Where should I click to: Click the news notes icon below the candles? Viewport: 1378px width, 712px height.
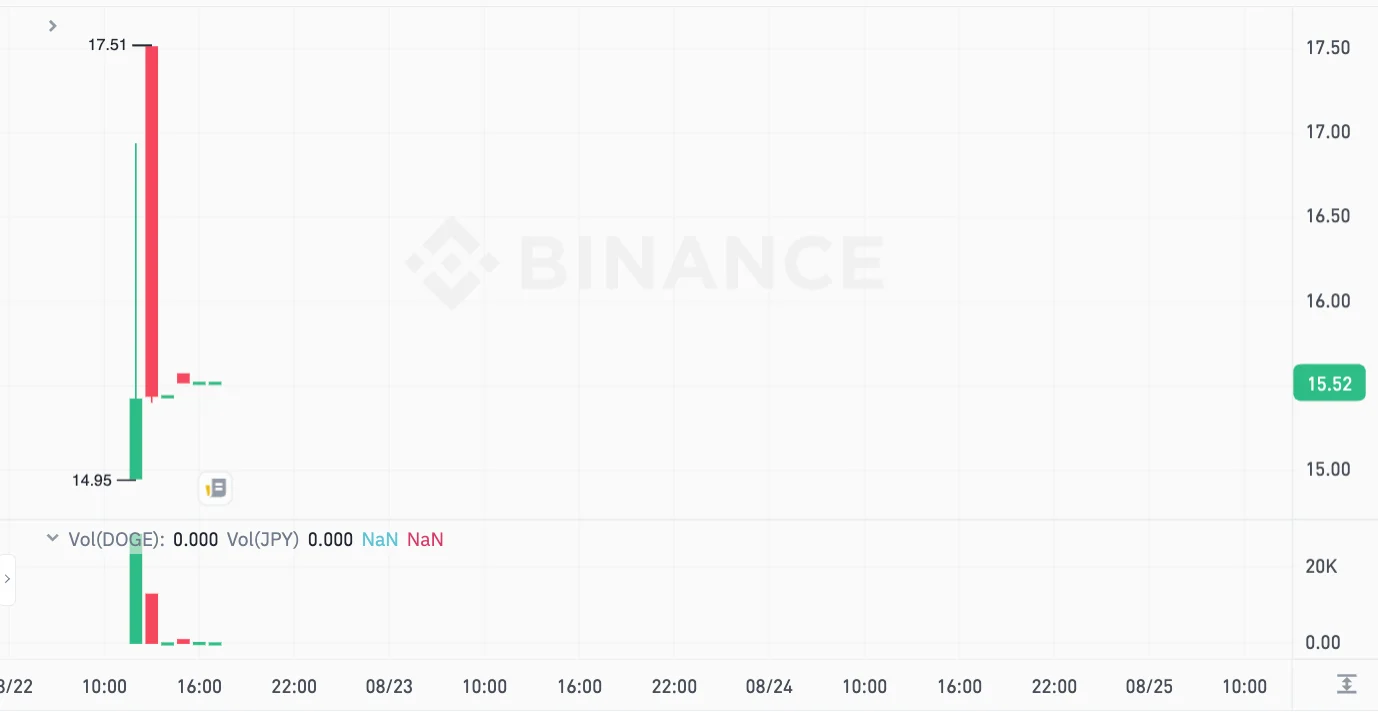215,488
